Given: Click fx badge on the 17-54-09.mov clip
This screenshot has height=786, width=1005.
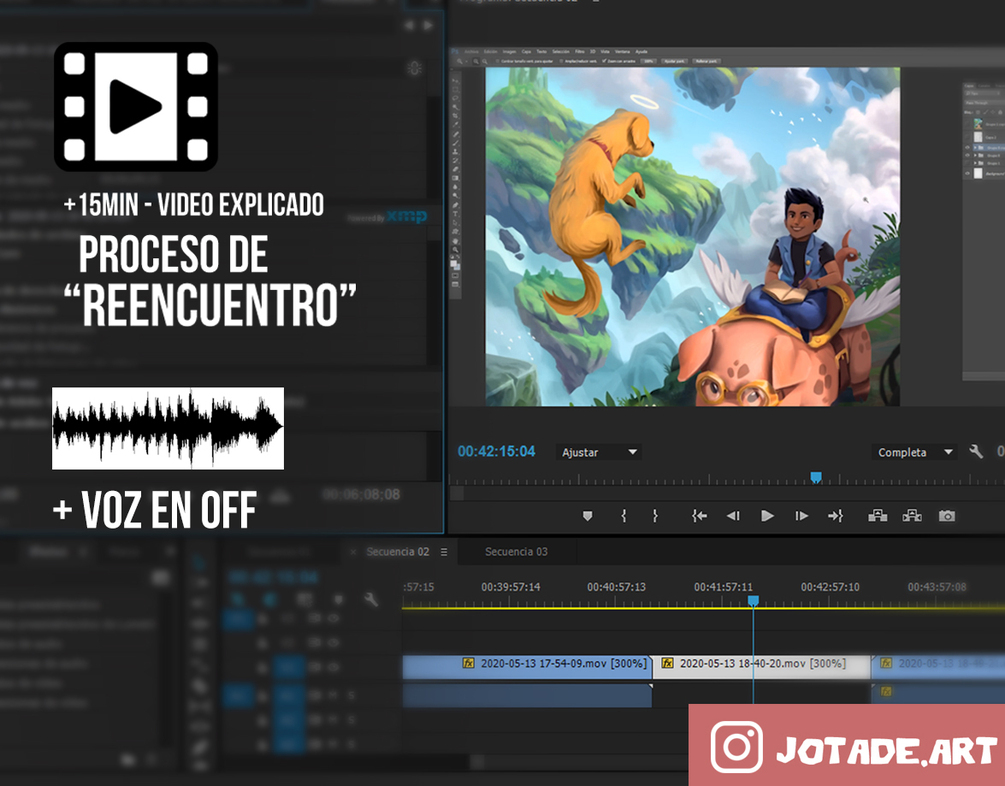Looking at the screenshot, I should pyautogui.click(x=469, y=664).
